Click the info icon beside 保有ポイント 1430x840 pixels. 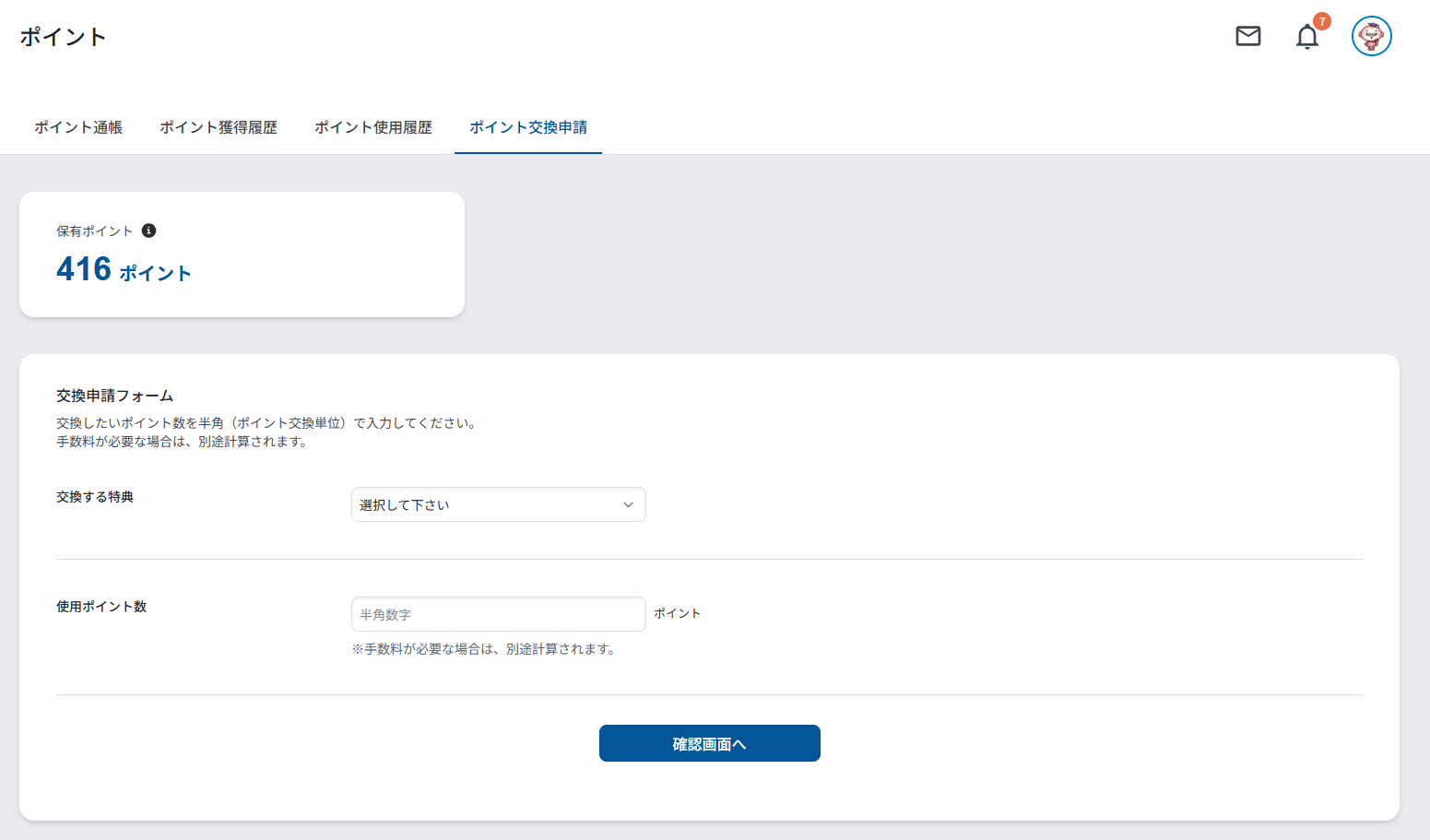tap(148, 231)
